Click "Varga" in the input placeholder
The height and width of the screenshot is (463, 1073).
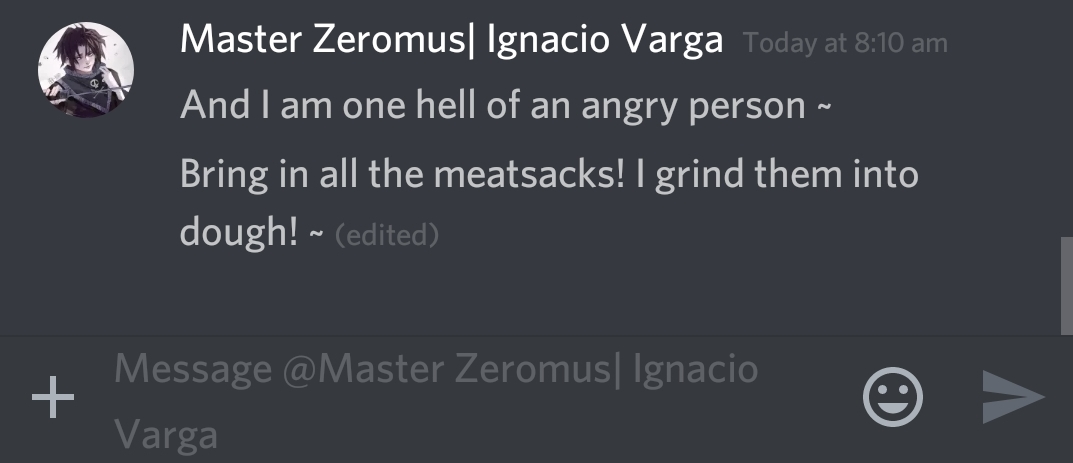(x=165, y=435)
